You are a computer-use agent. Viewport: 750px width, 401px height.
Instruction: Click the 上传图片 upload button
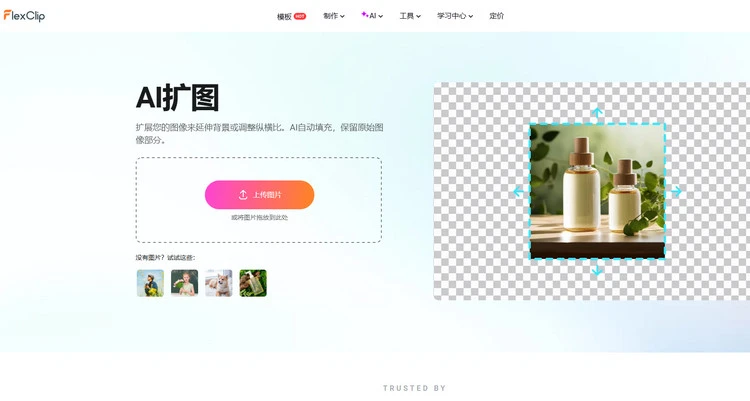(x=259, y=195)
